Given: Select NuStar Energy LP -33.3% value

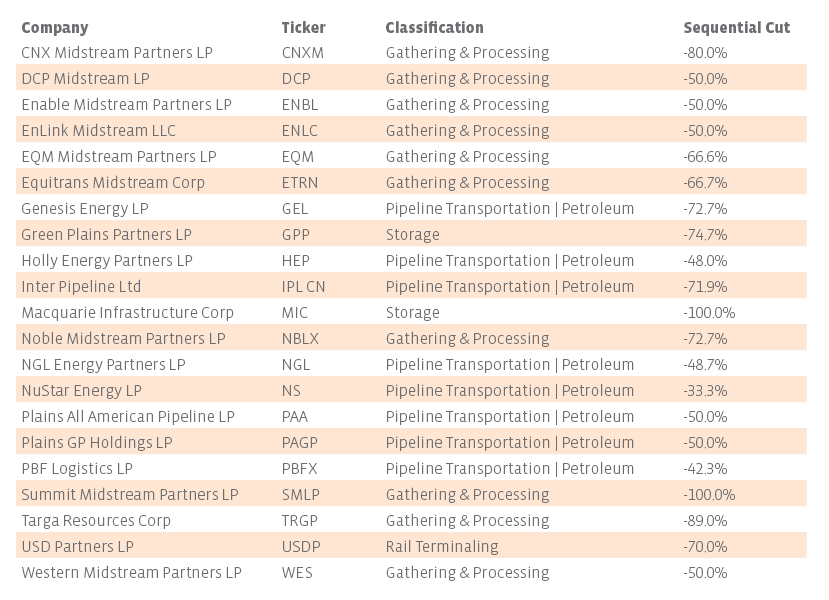Looking at the screenshot, I should pyautogui.click(x=705, y=391).
